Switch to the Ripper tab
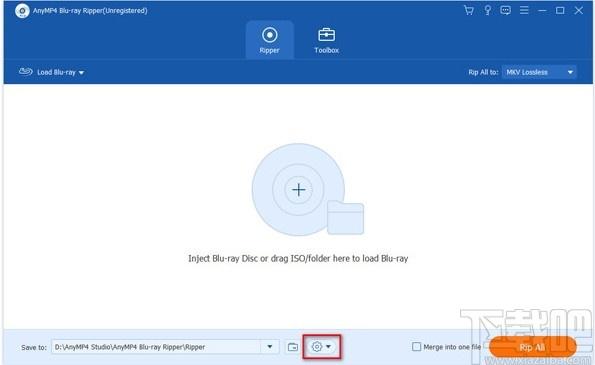The image size is (595, 365). tap(269, 40)
